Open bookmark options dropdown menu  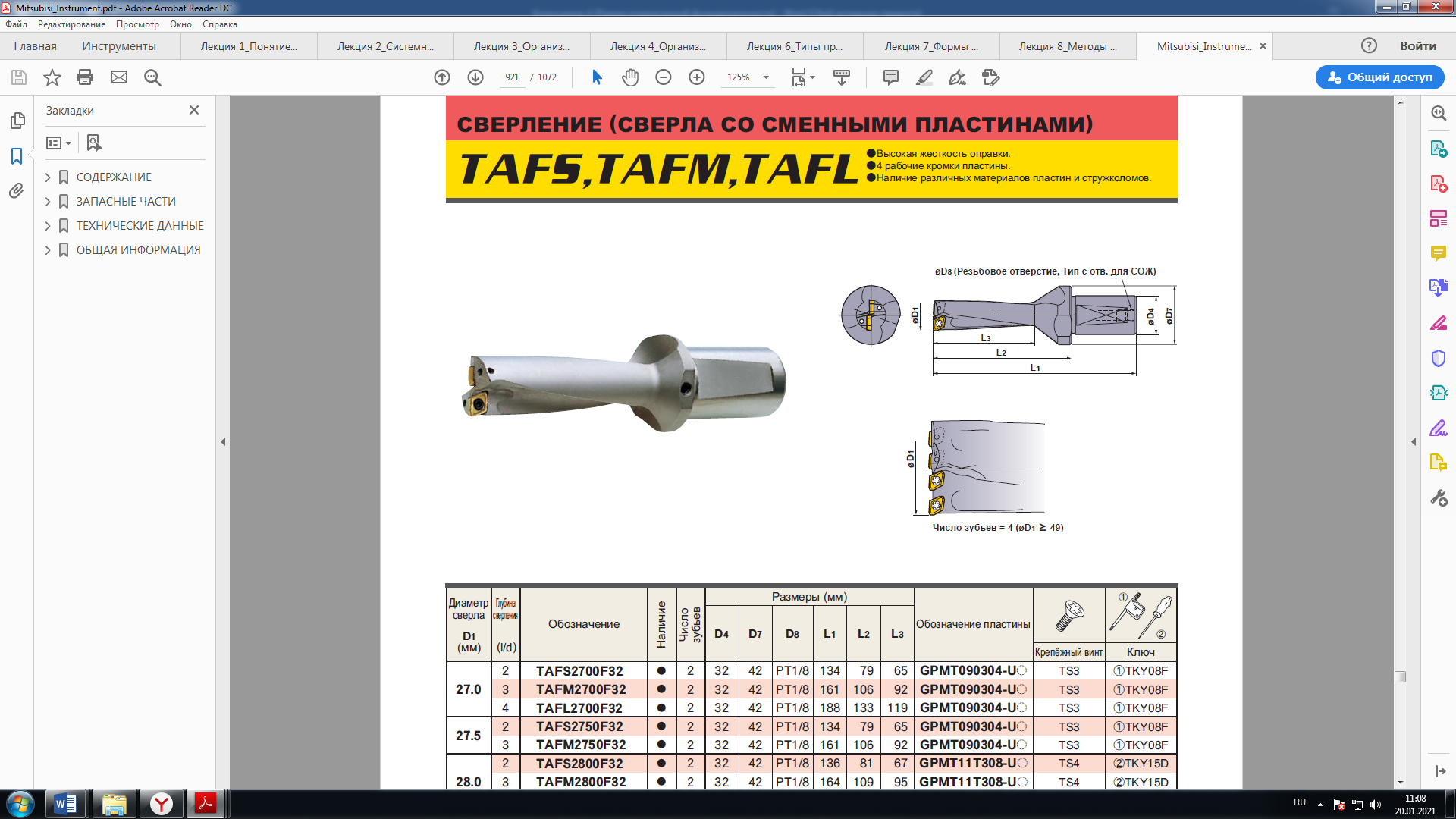[x=59, y=143]
